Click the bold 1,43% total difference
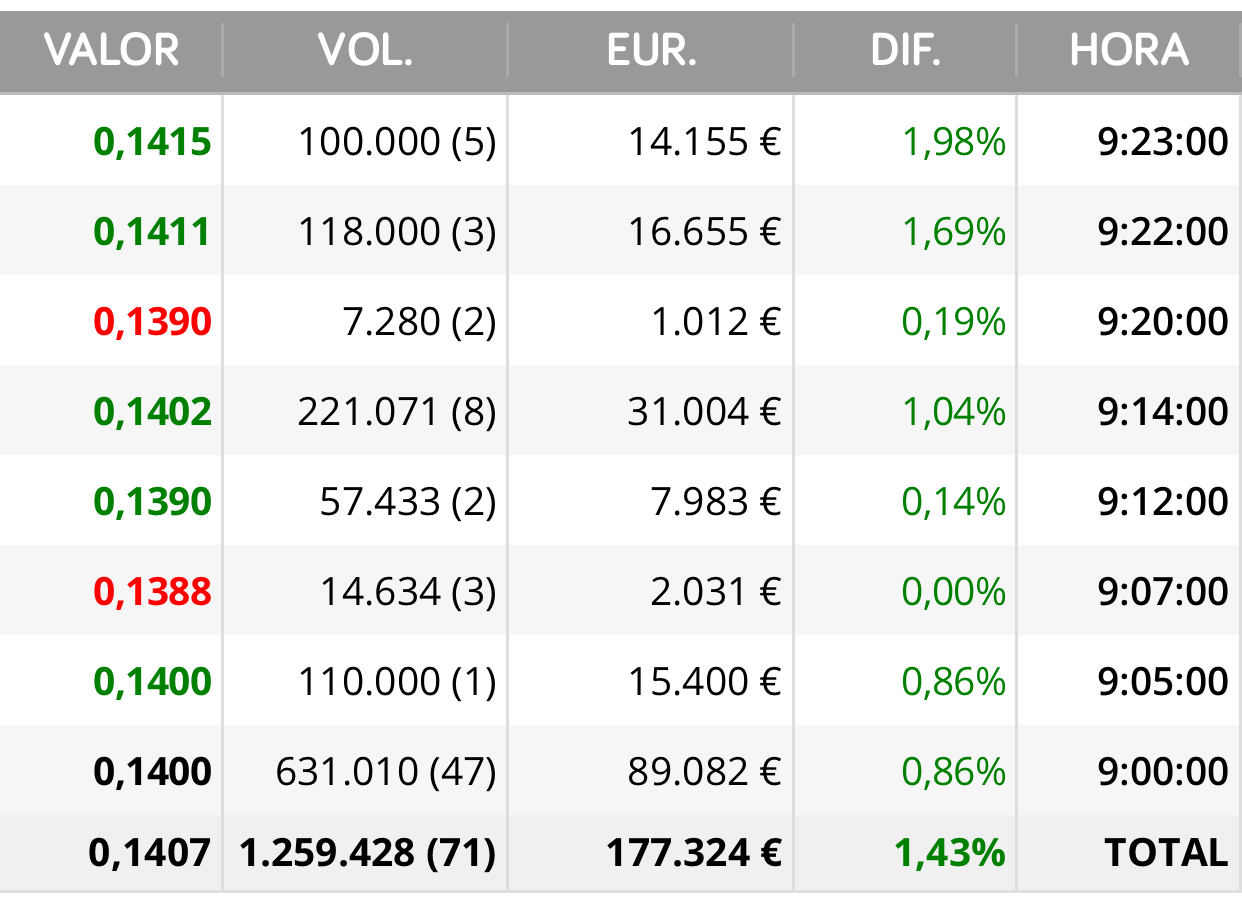Image resolution: width=1242 pixels, height=901 pixels. (949, 853)
